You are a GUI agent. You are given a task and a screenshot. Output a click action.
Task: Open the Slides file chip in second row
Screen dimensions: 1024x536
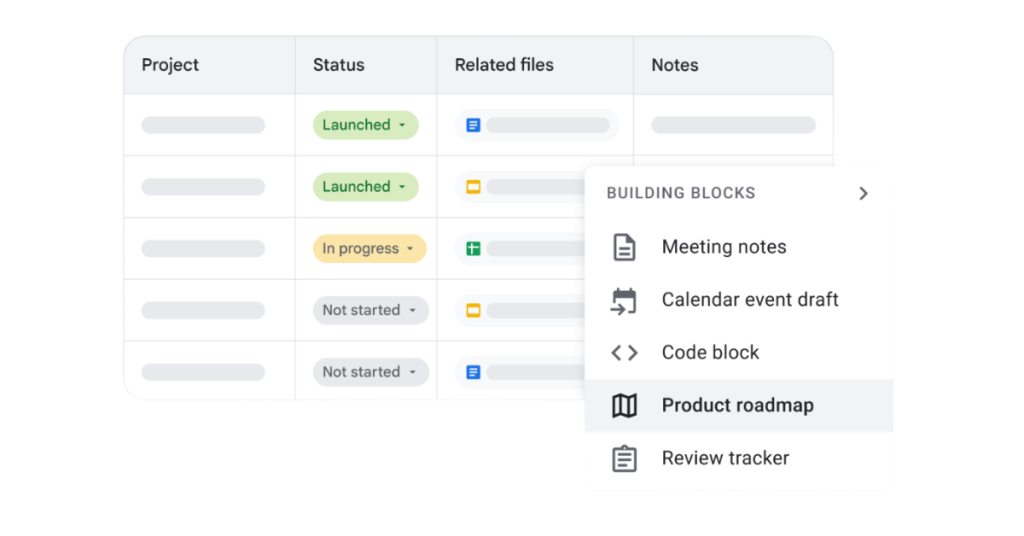(x=520, y=187)
